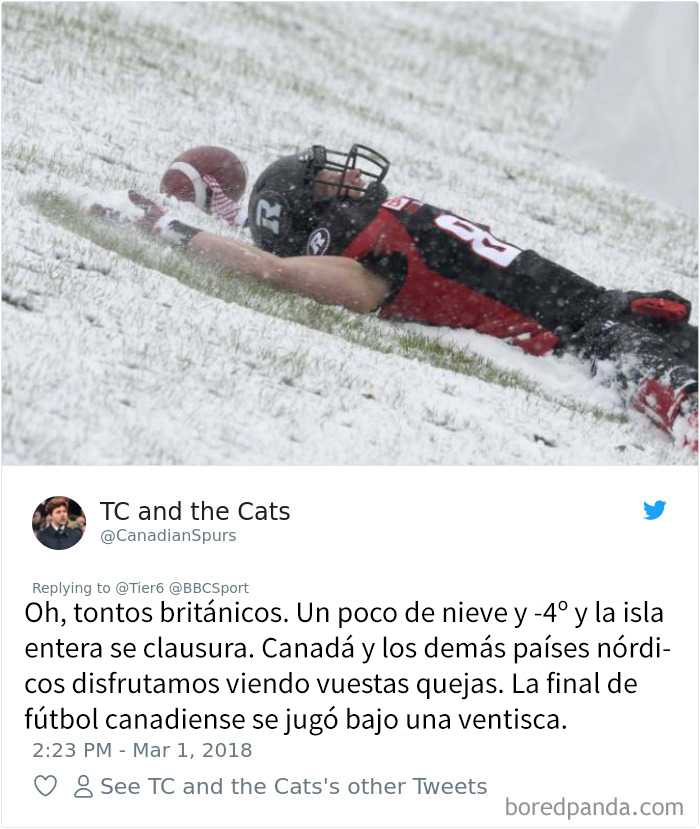Click the boredpanda.com watermark
The width and height of the screenshot is (700, 829).
594,807
